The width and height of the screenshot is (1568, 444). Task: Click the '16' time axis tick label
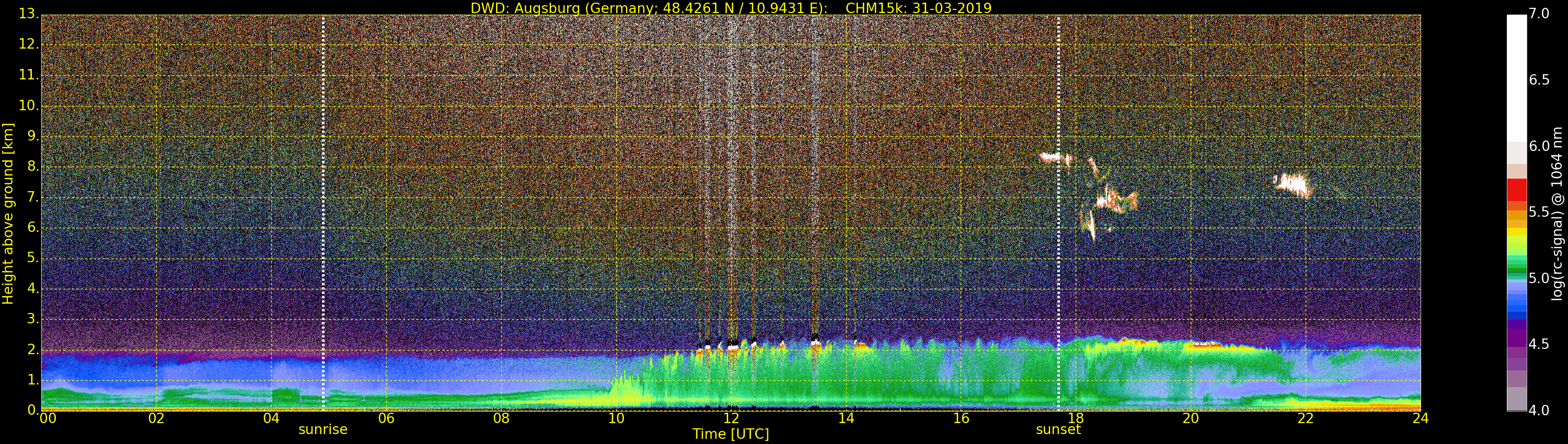pyautogui.click(x=961, y=418)
